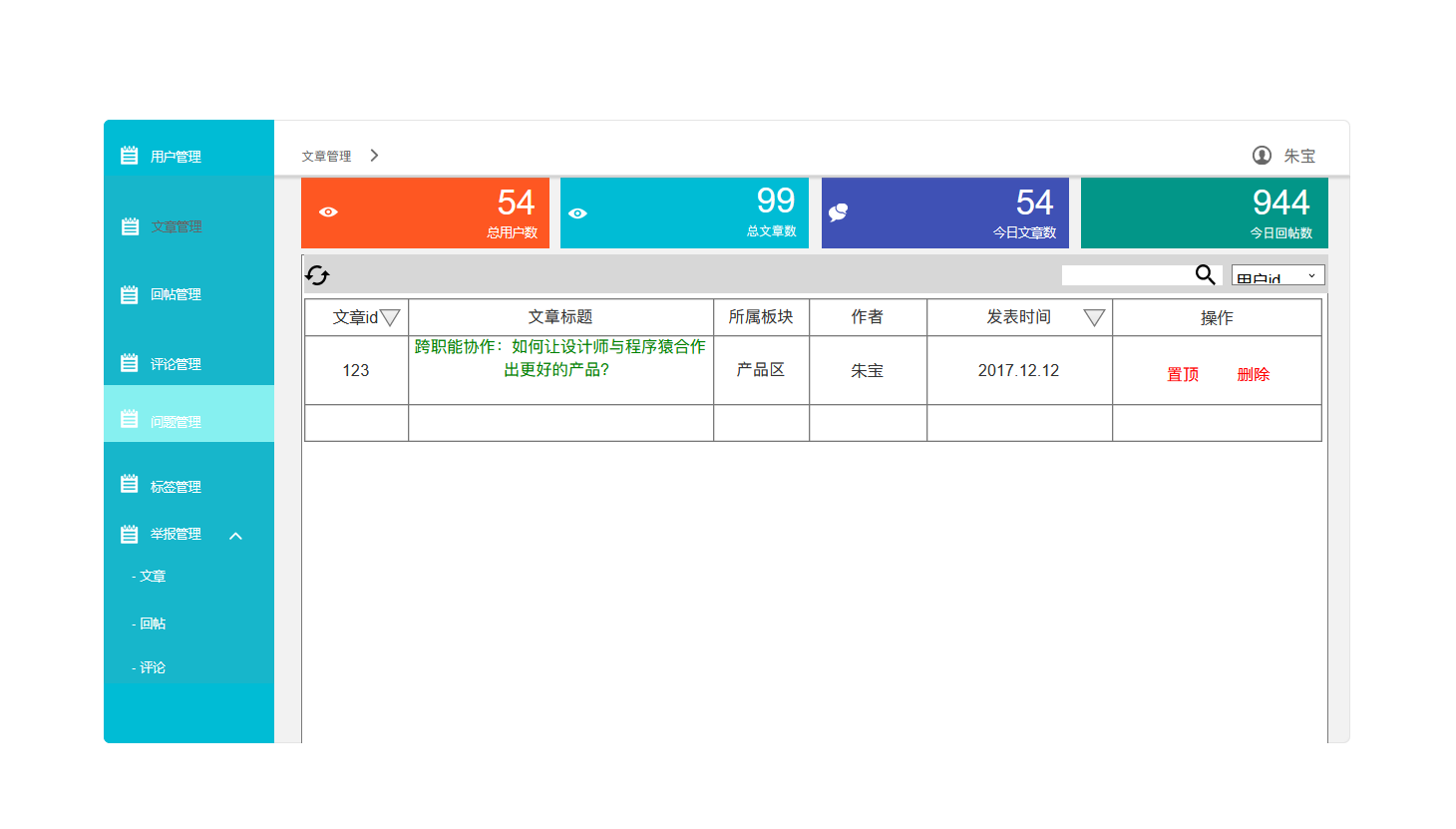Click the chat bubble icon on 今日文章数 card
This screenshot has width=1456, height=829.
click(x=838, y=212)
